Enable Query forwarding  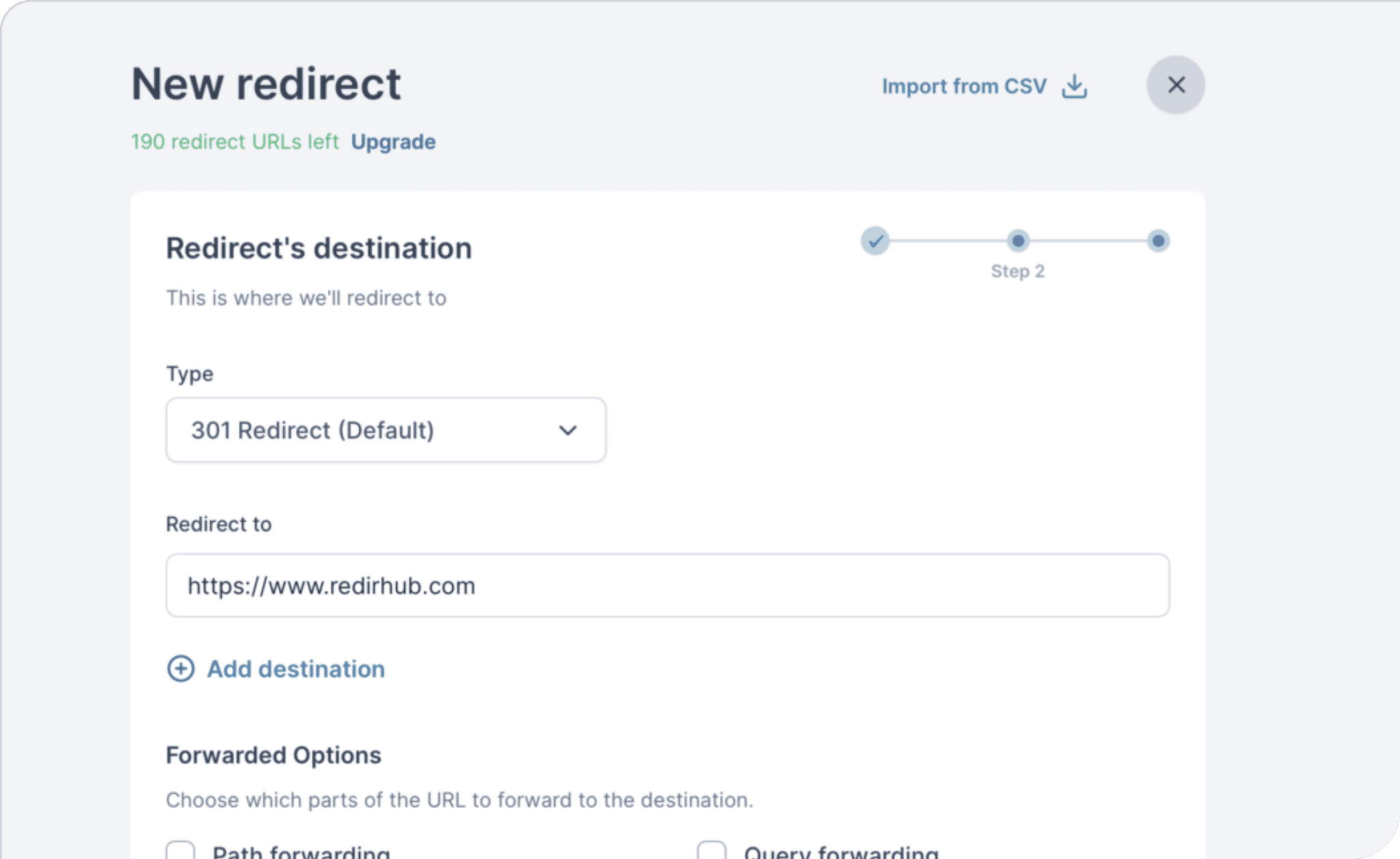click(714, 851)
